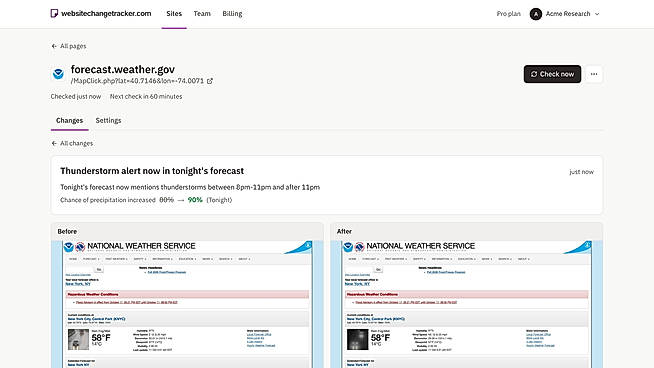Open the Team tab

coord(202,13)
